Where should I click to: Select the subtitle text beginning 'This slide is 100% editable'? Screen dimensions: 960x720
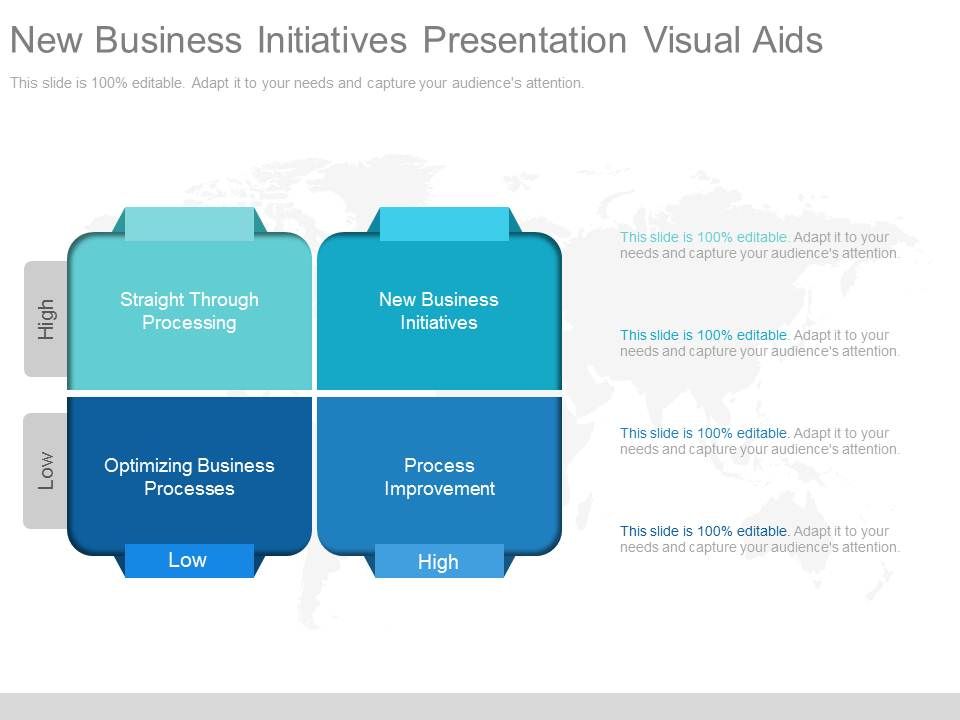(297, 83)
